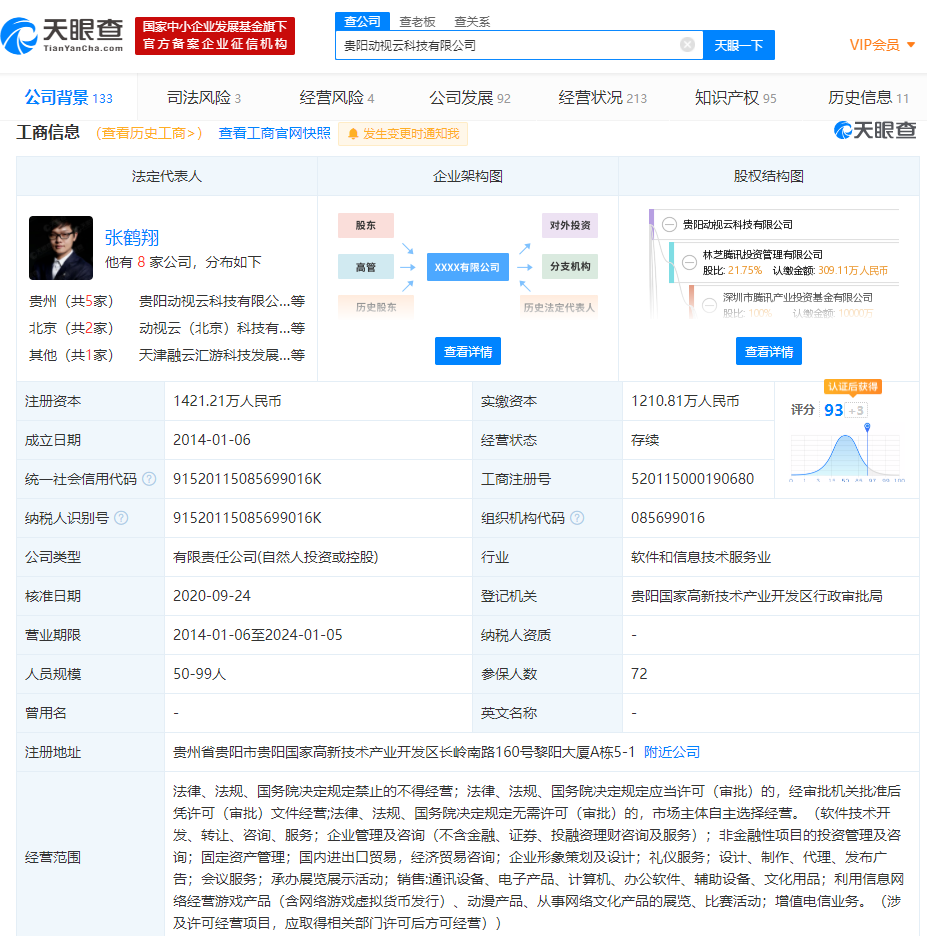Select business status value 存续

(645, 440)
